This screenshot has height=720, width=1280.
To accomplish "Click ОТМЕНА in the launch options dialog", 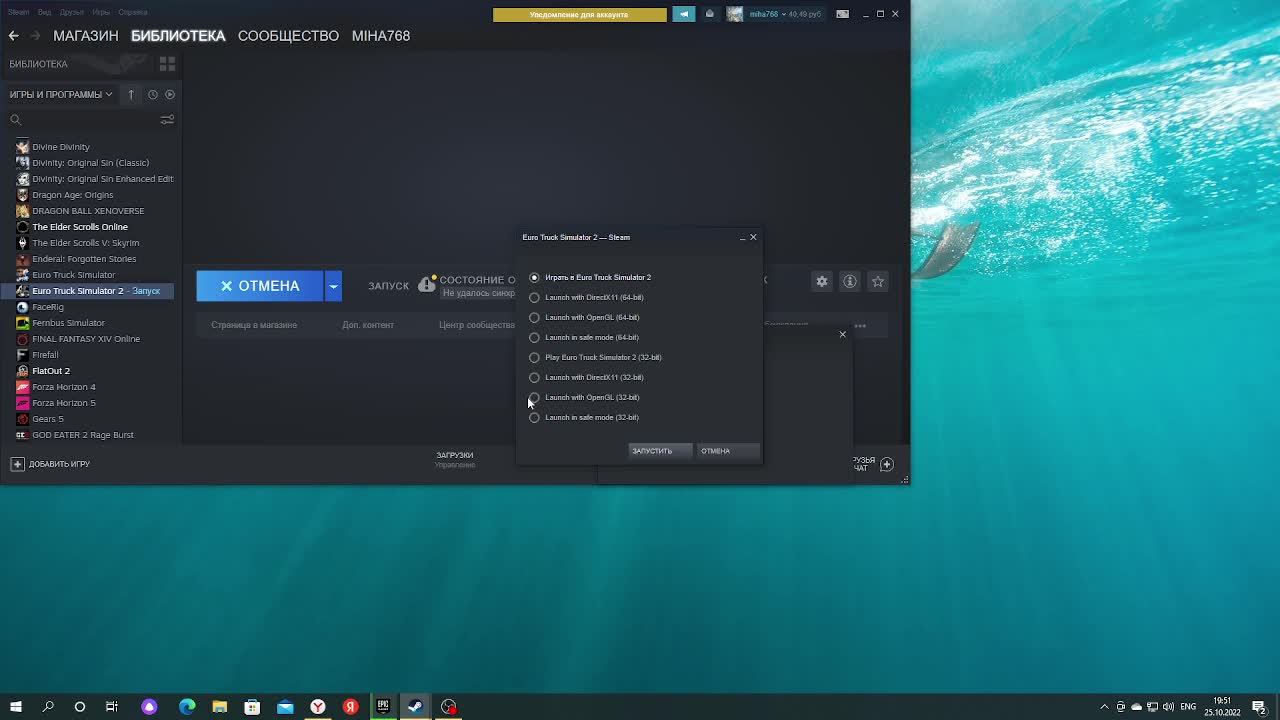I will coord(728,451).
